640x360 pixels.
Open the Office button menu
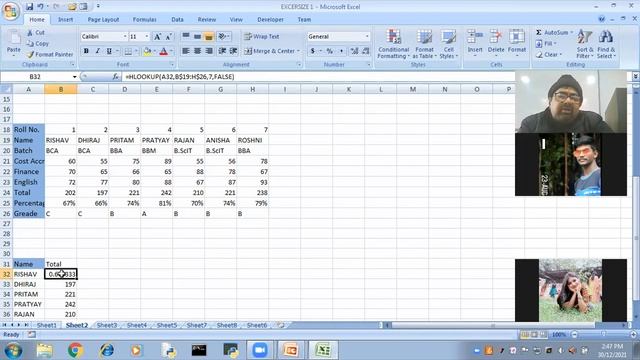pos(10,10)
